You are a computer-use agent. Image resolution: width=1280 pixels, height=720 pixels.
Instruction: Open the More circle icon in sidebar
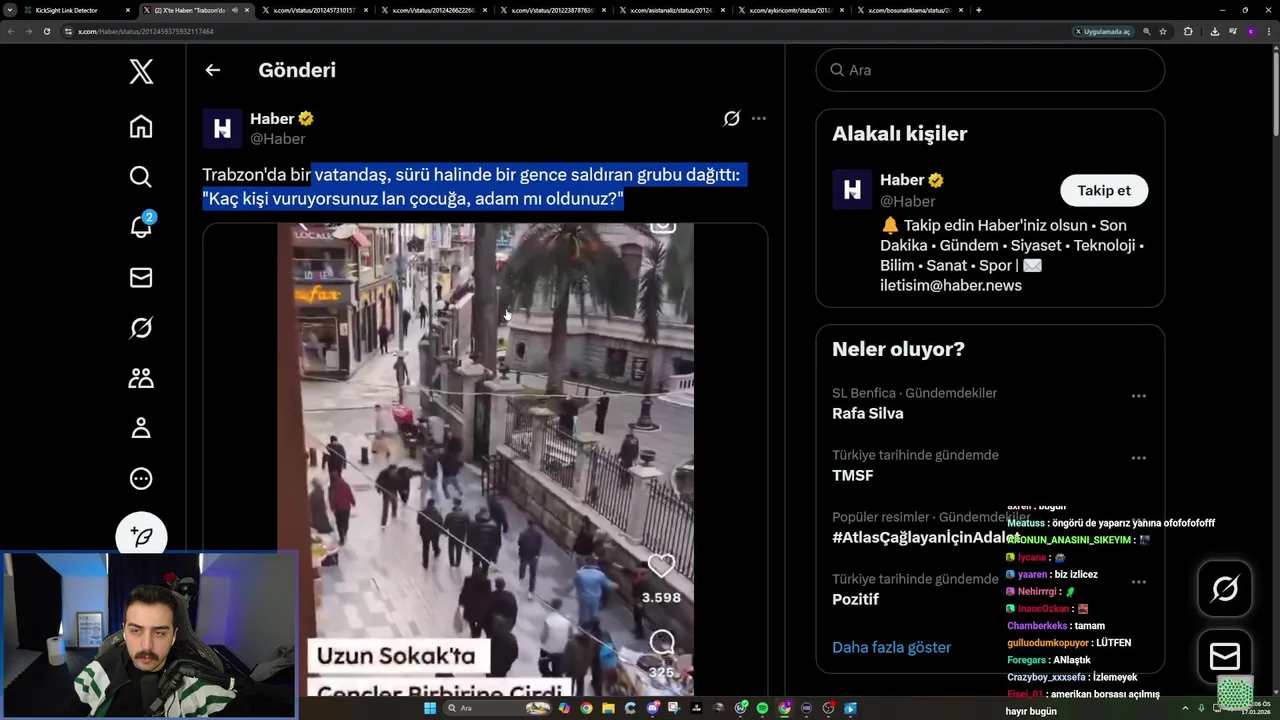coord(141,479)
